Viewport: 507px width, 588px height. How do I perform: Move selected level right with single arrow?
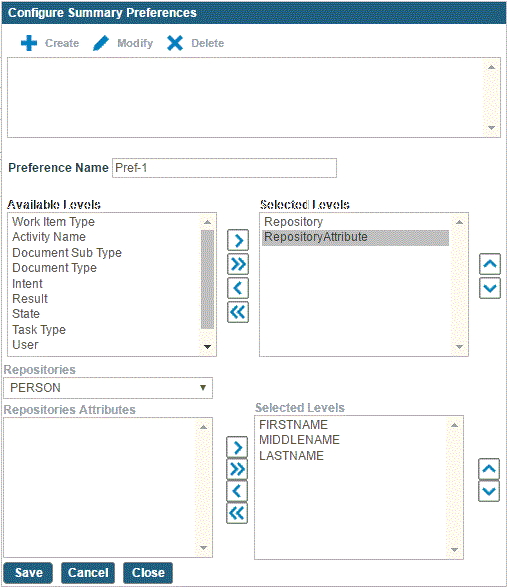[x=238, y=240]
